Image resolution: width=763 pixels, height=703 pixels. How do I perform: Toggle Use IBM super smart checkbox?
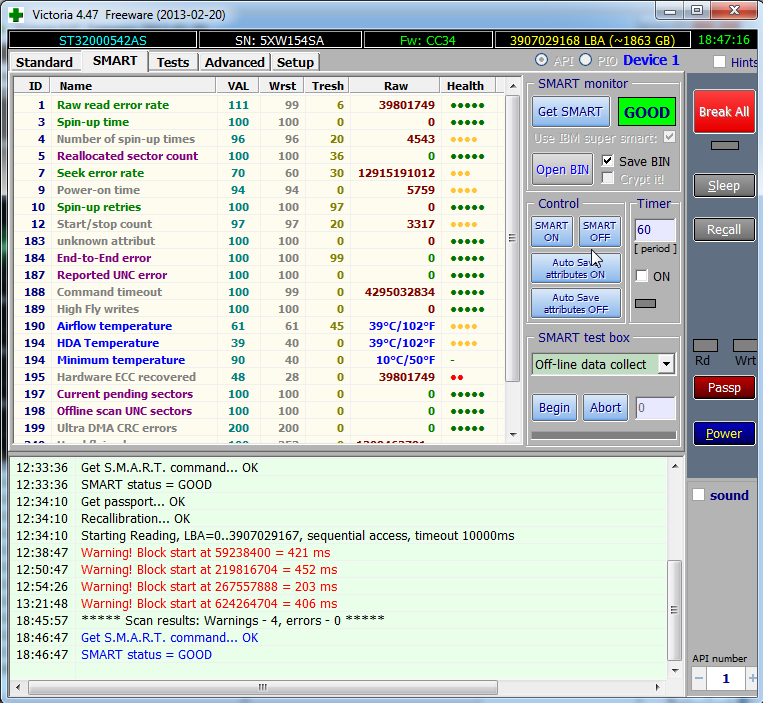670,137
